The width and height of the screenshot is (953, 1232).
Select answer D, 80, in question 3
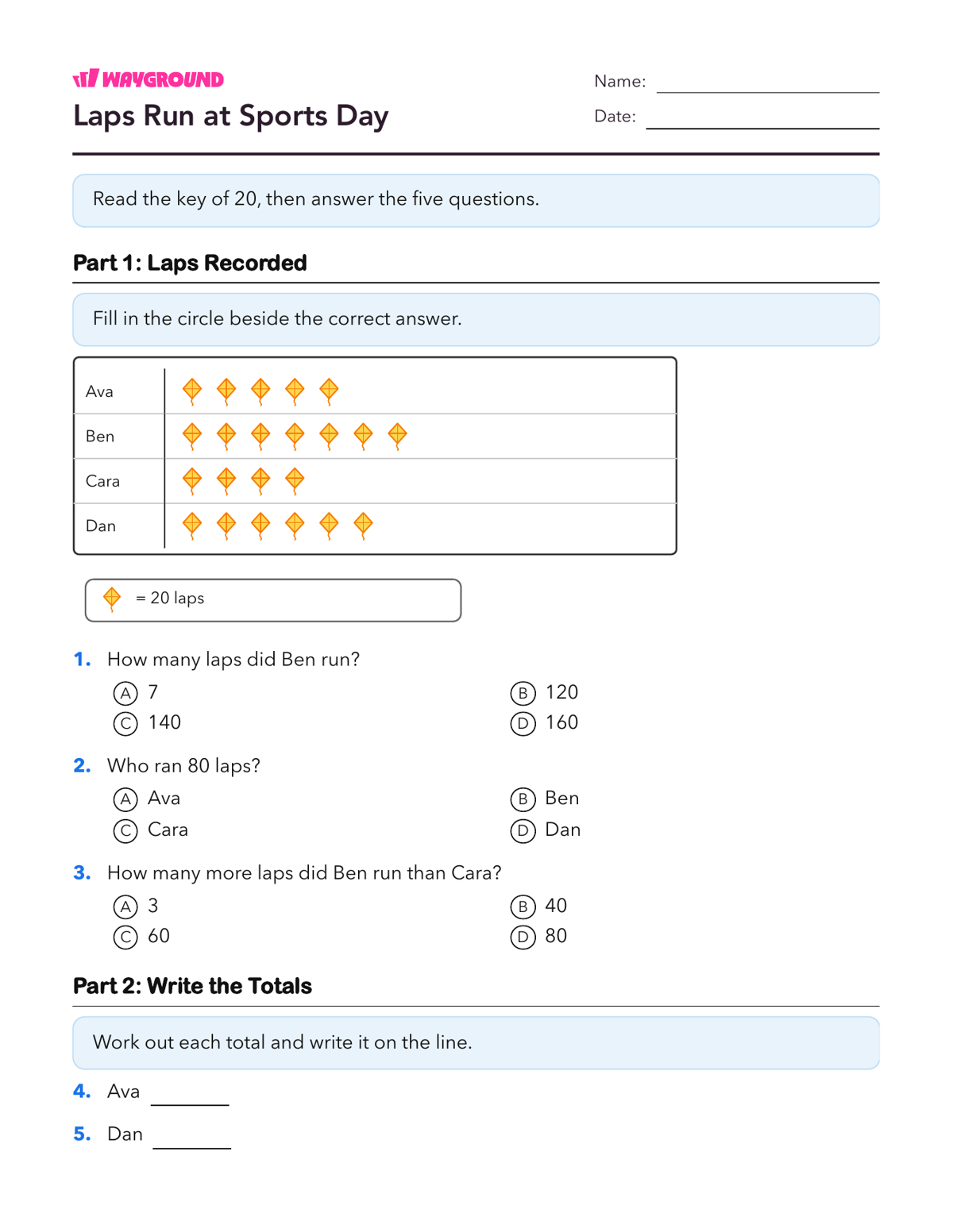click(523, 937)
